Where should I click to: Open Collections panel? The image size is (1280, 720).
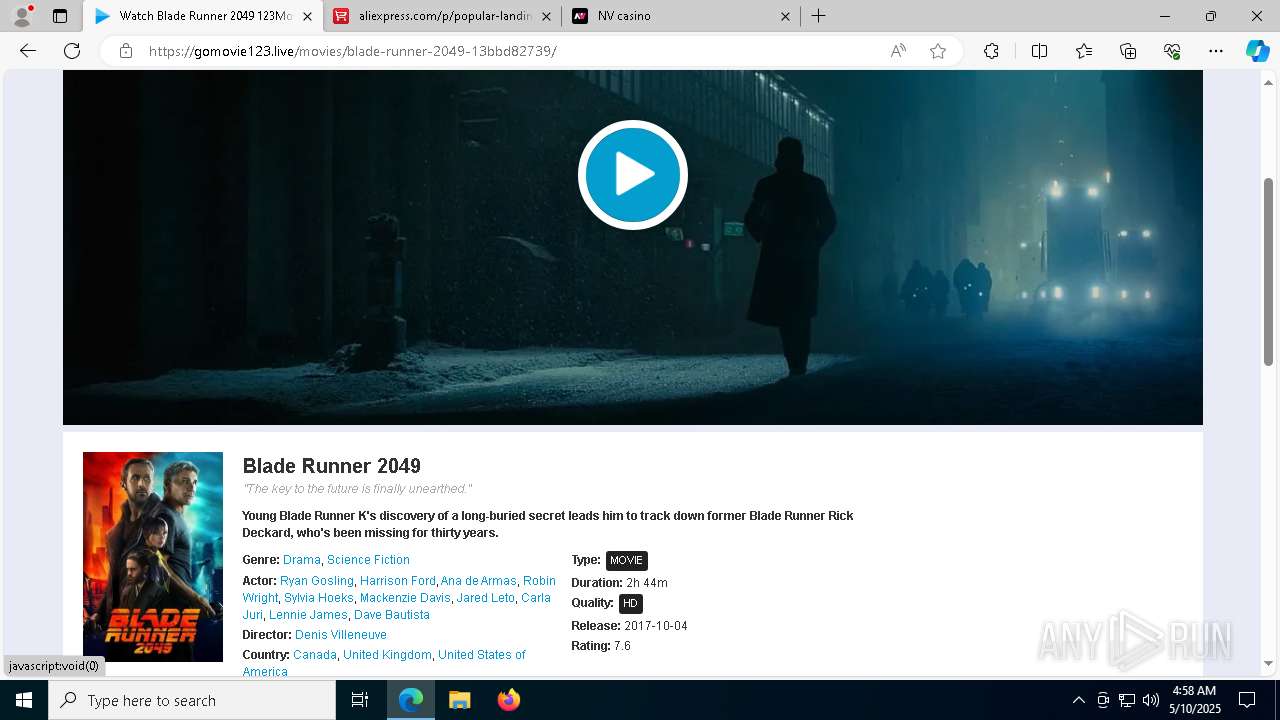coord(1128,51)
